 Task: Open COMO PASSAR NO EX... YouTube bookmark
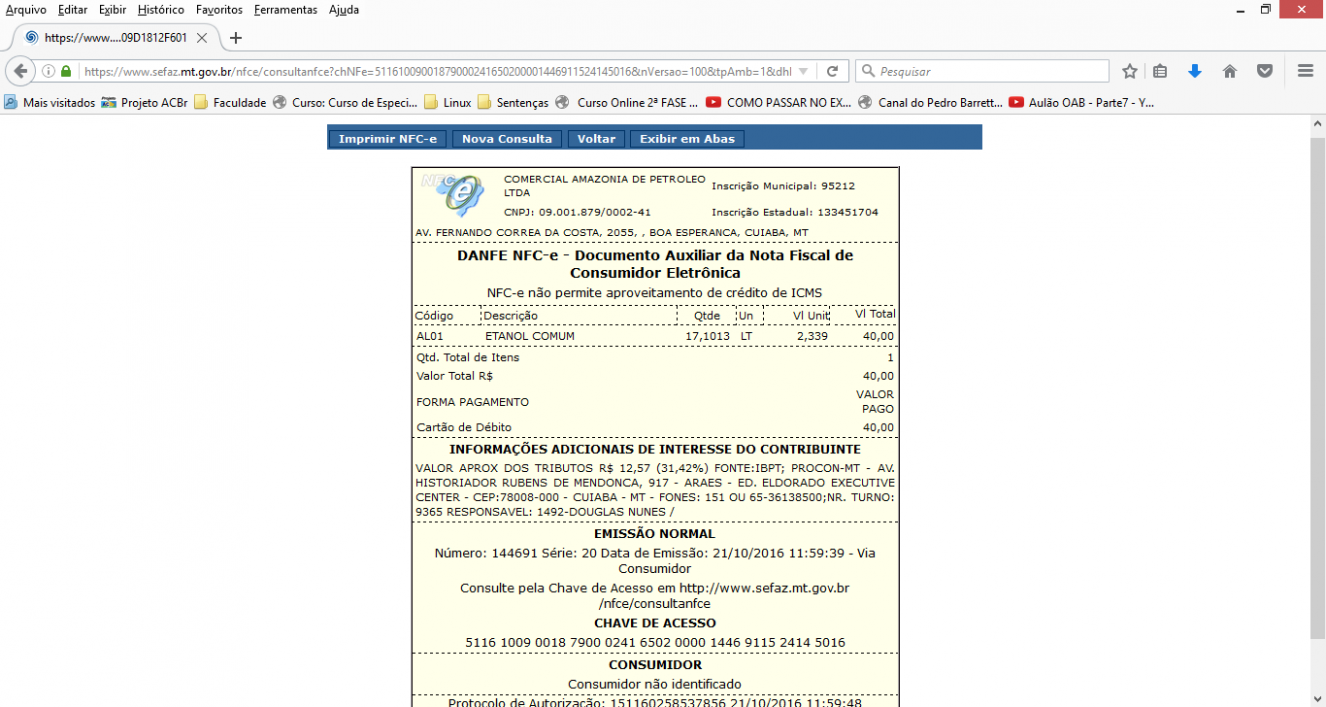point(778,102)
